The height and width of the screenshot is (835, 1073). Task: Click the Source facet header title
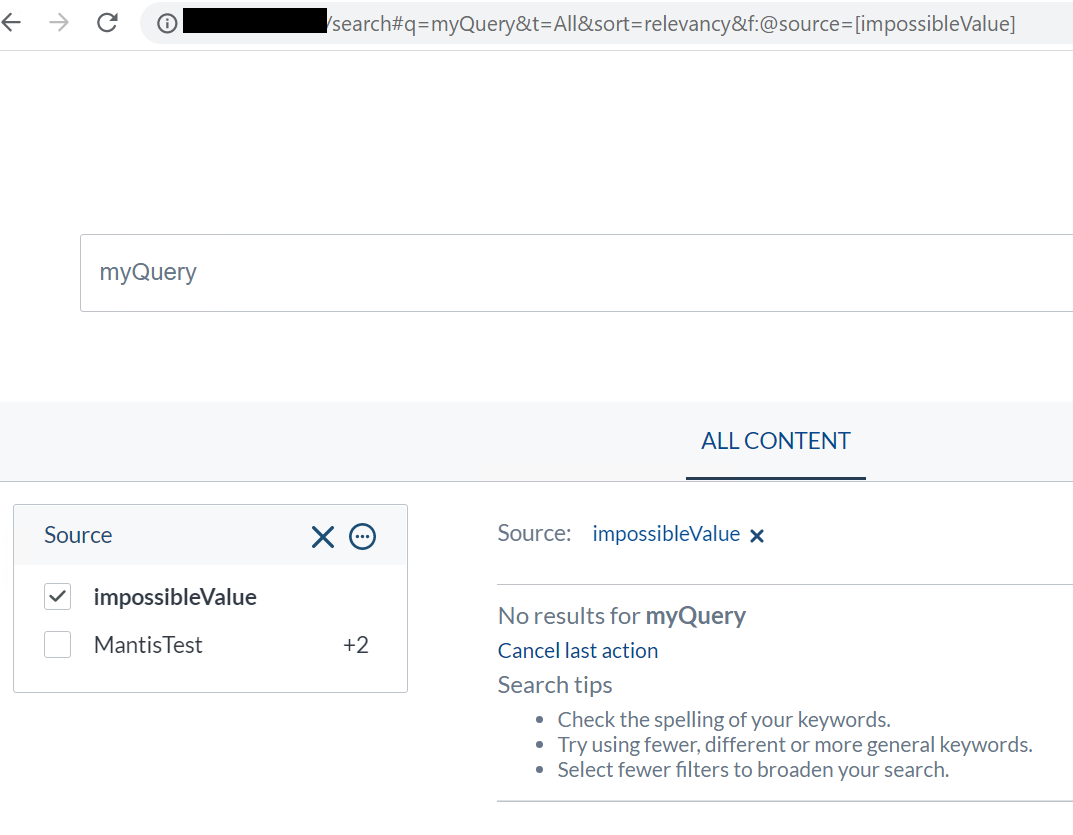pyautogui.click(x=78, y=535)
